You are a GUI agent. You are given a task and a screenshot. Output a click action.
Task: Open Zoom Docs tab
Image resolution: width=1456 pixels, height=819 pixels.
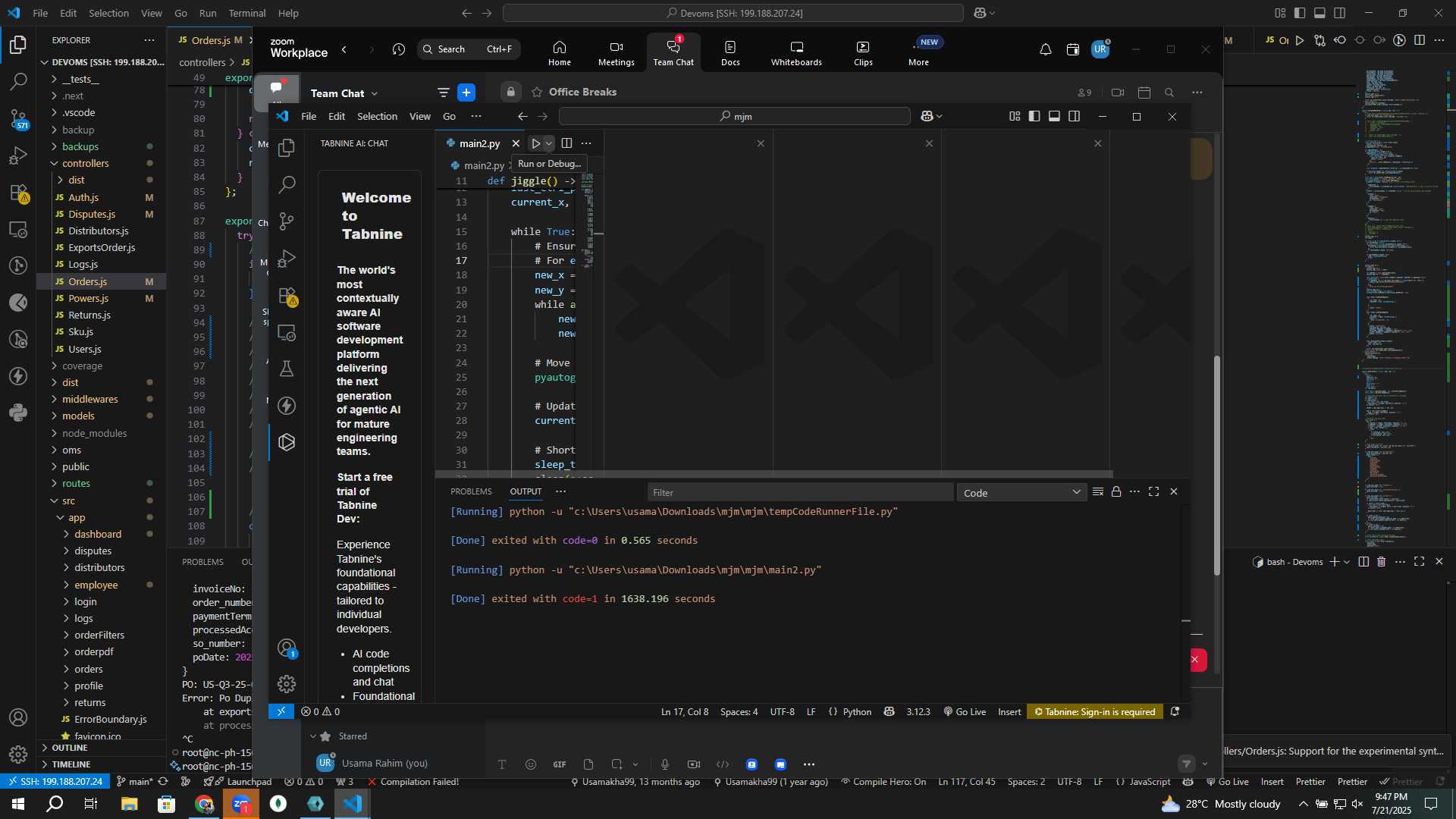point(730,53)
